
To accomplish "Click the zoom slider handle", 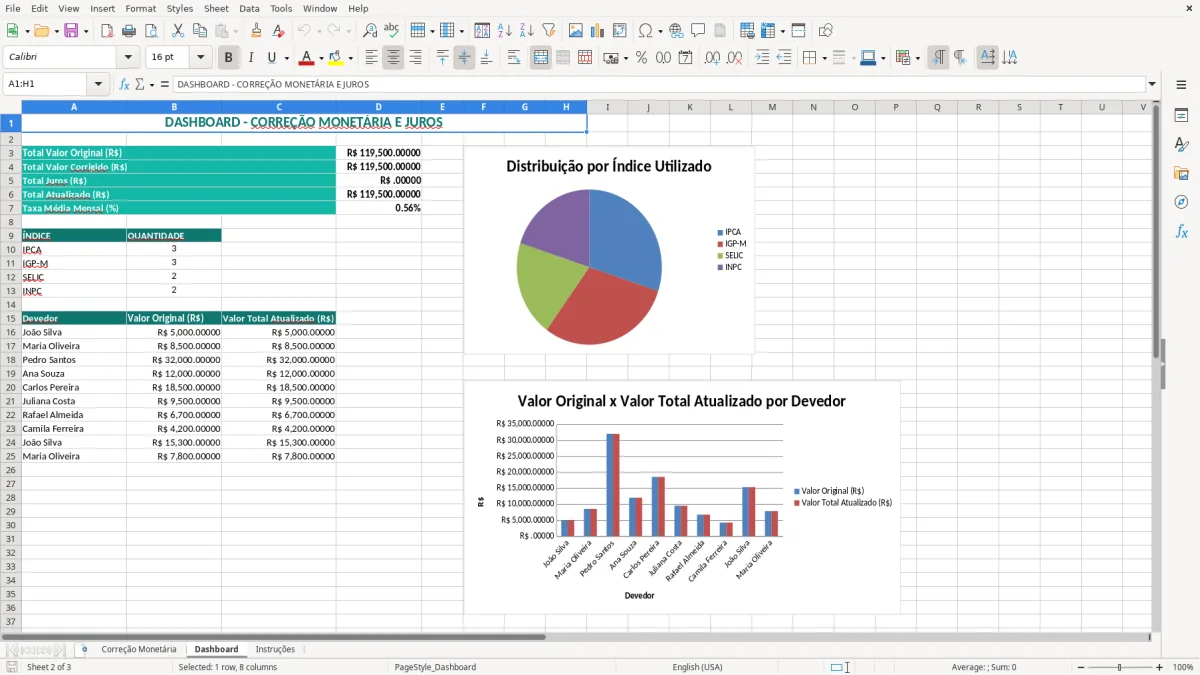I will click(1119, 667).
